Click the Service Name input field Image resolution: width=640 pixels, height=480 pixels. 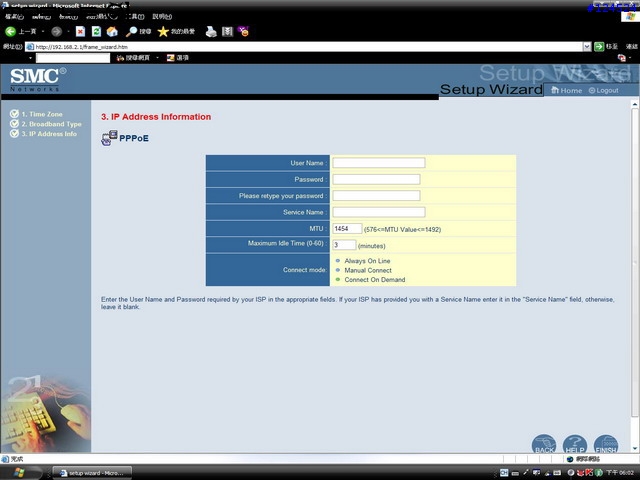point(379,212)
